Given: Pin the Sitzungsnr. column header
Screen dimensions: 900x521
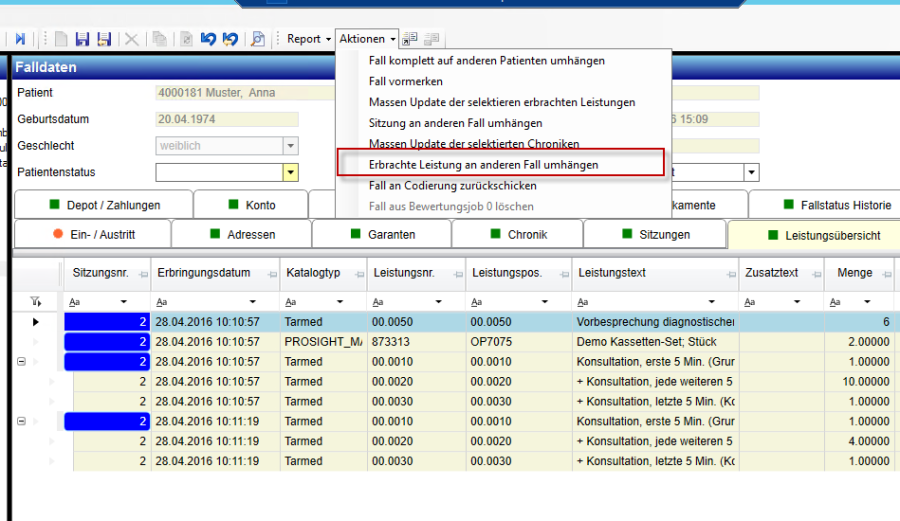Looking at the screenshot, I should pos(141,274).
